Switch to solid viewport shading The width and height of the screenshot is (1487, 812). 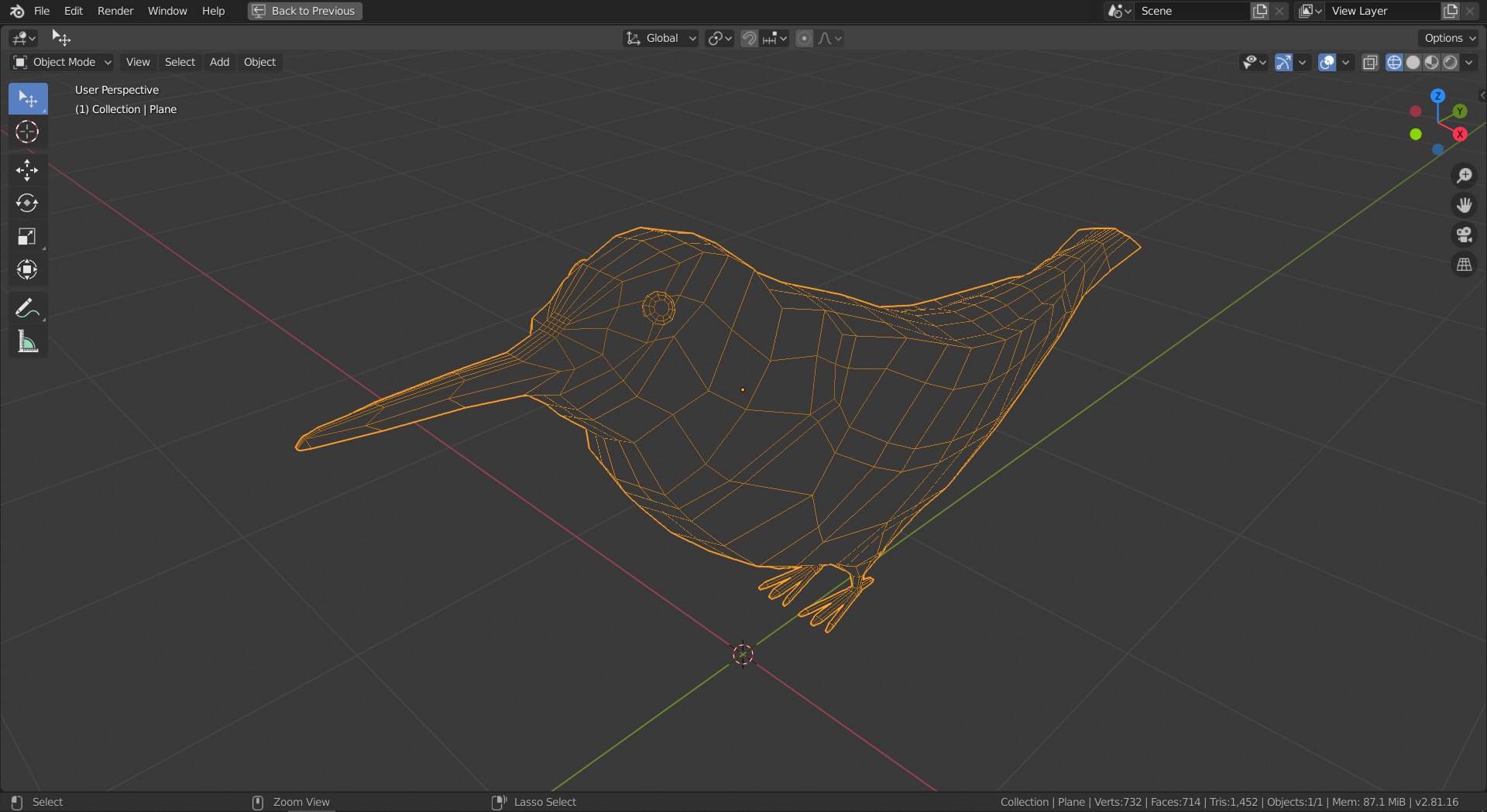pos(1413,62)
